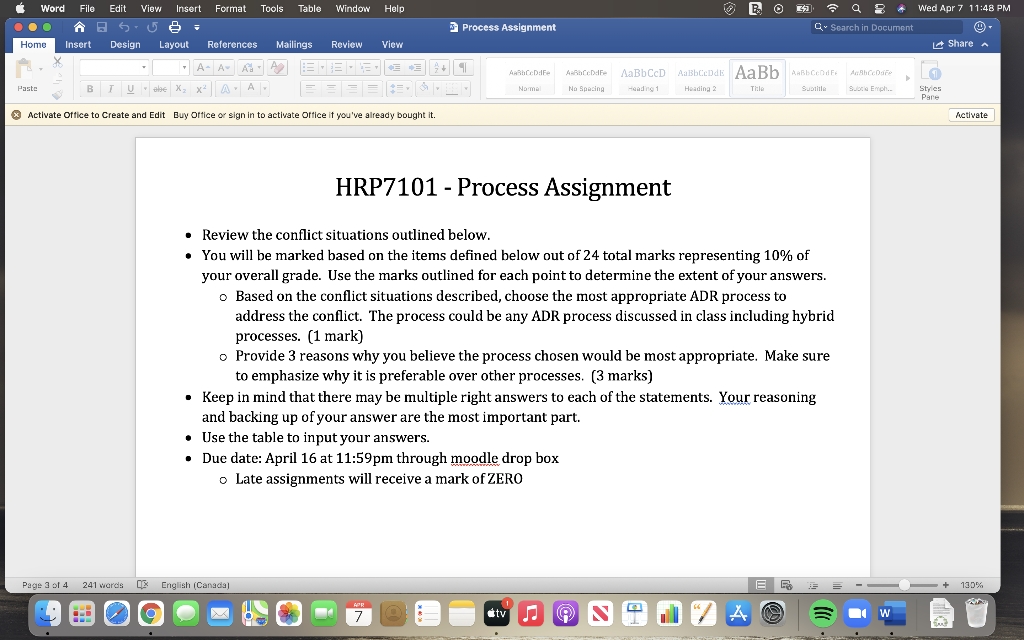Click the Format Painter icon

(58, 93)
